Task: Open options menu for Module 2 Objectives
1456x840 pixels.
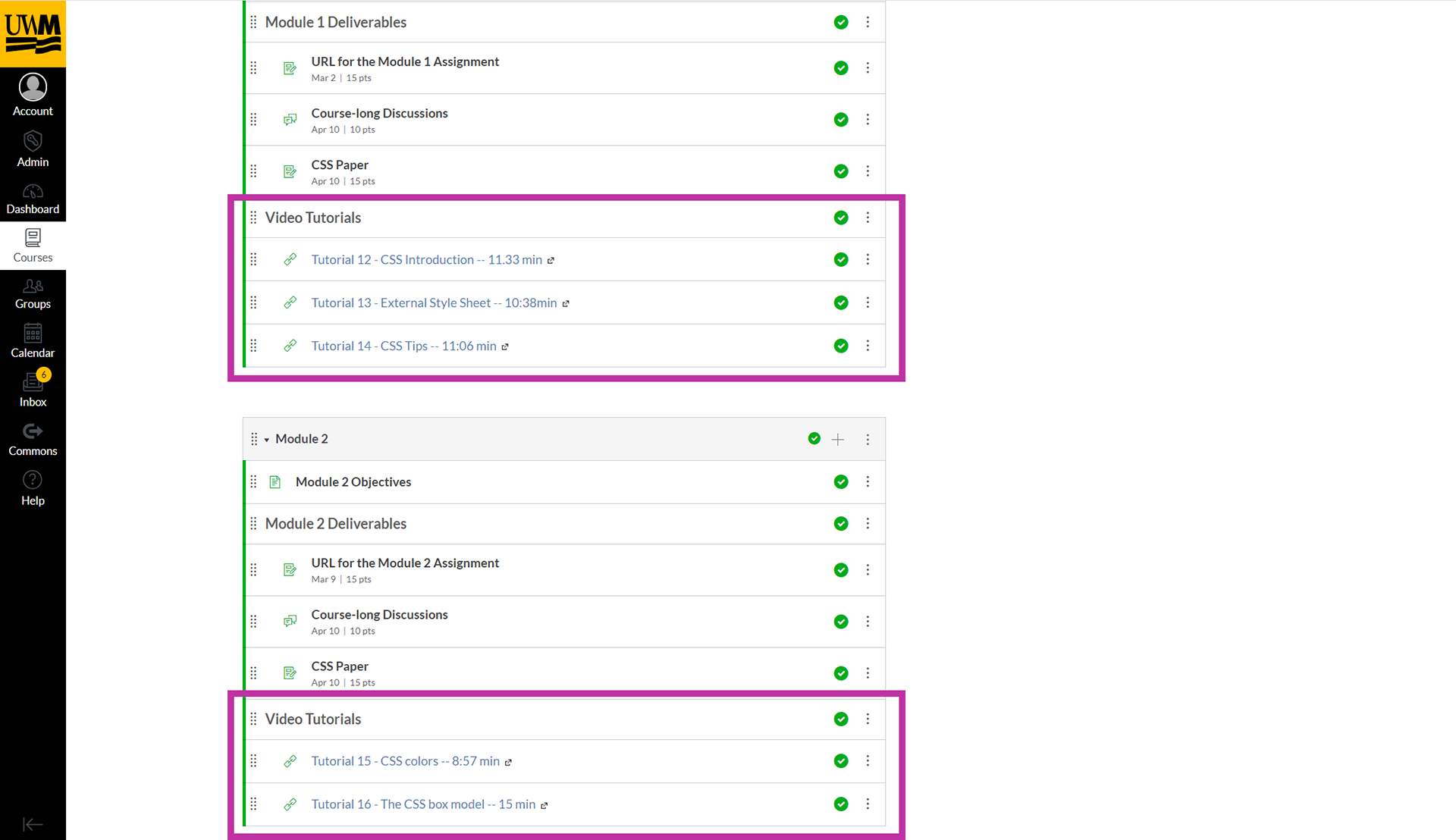Action: coord(868,481)
